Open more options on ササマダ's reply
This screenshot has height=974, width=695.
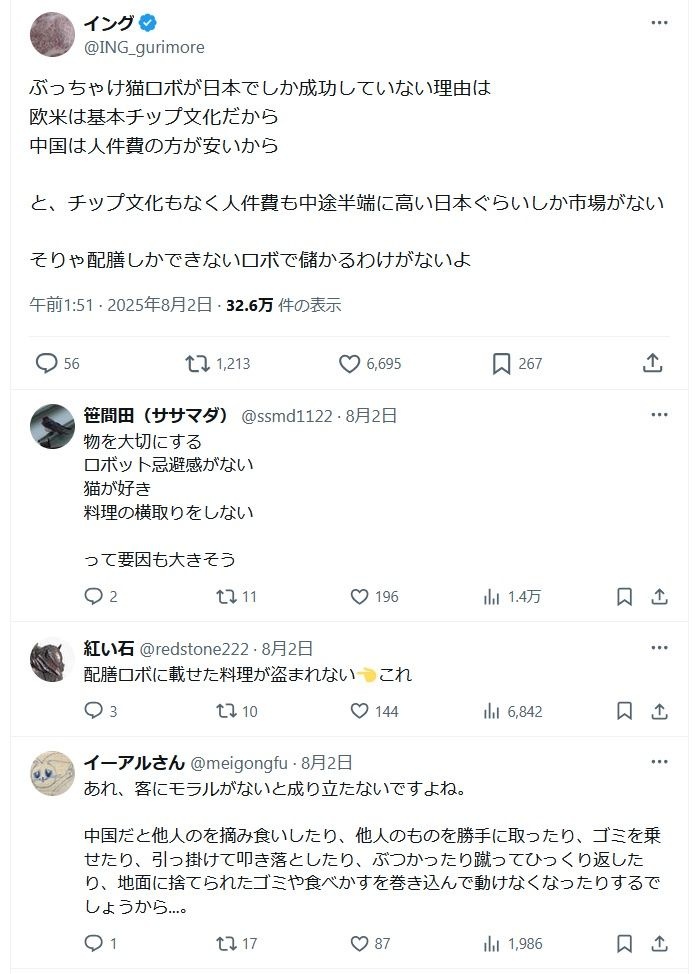click(x=659, y=415)
